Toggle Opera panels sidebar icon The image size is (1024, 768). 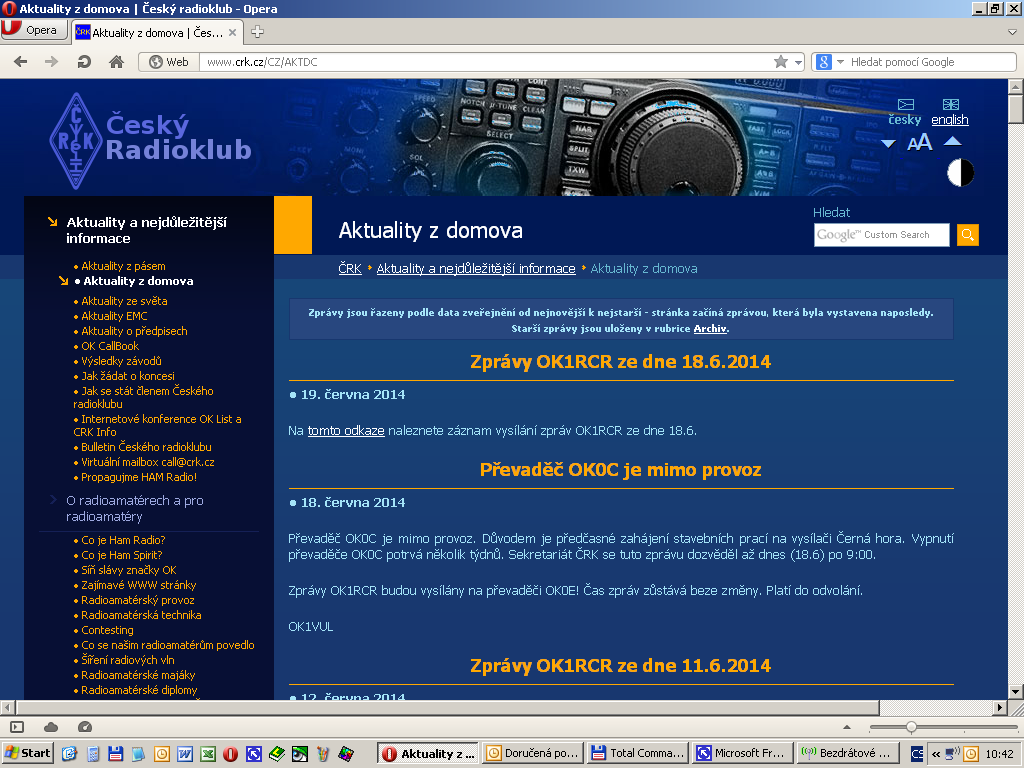tap(17, 727)
